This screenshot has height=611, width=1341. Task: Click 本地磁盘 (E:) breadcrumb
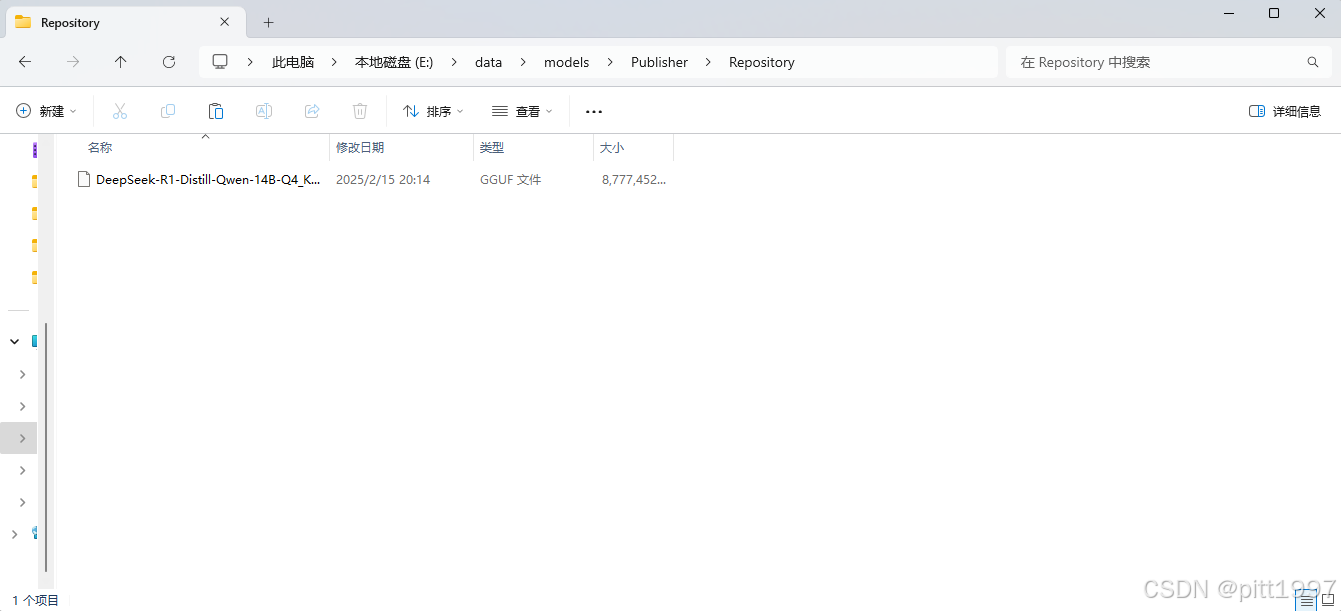click(394, 62)
